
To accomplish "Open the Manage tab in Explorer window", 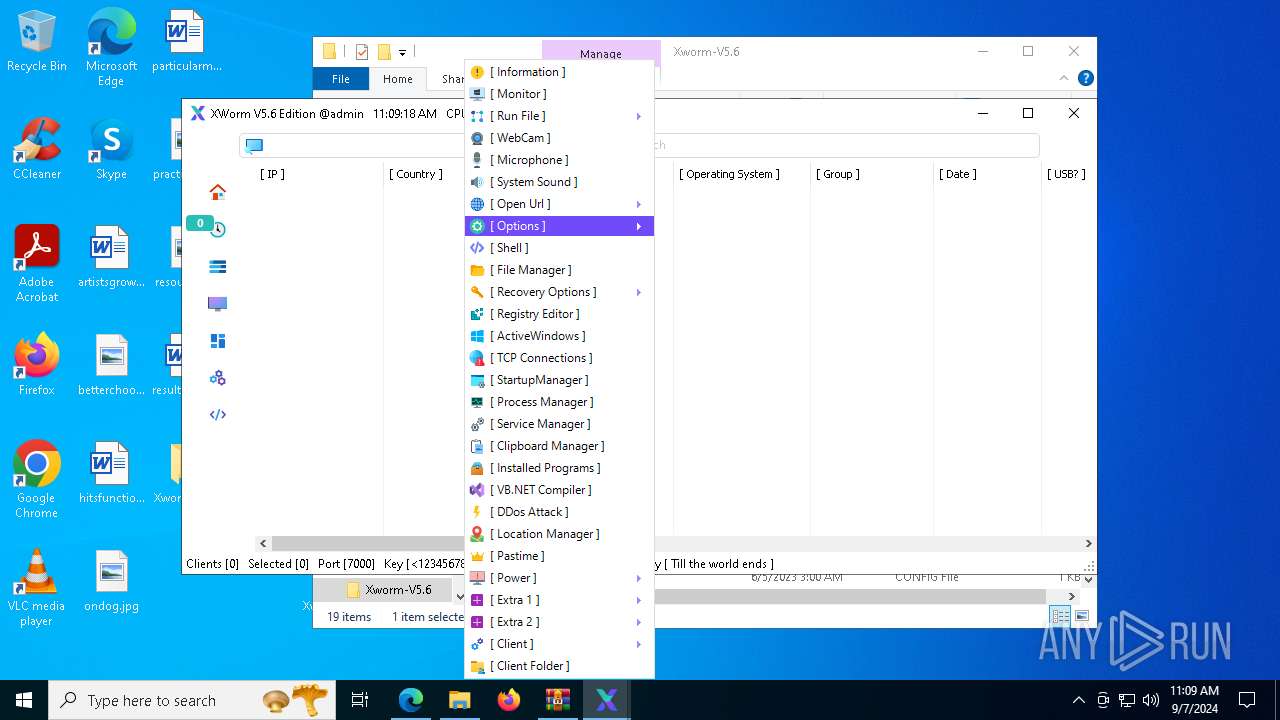I will (601, 53).
